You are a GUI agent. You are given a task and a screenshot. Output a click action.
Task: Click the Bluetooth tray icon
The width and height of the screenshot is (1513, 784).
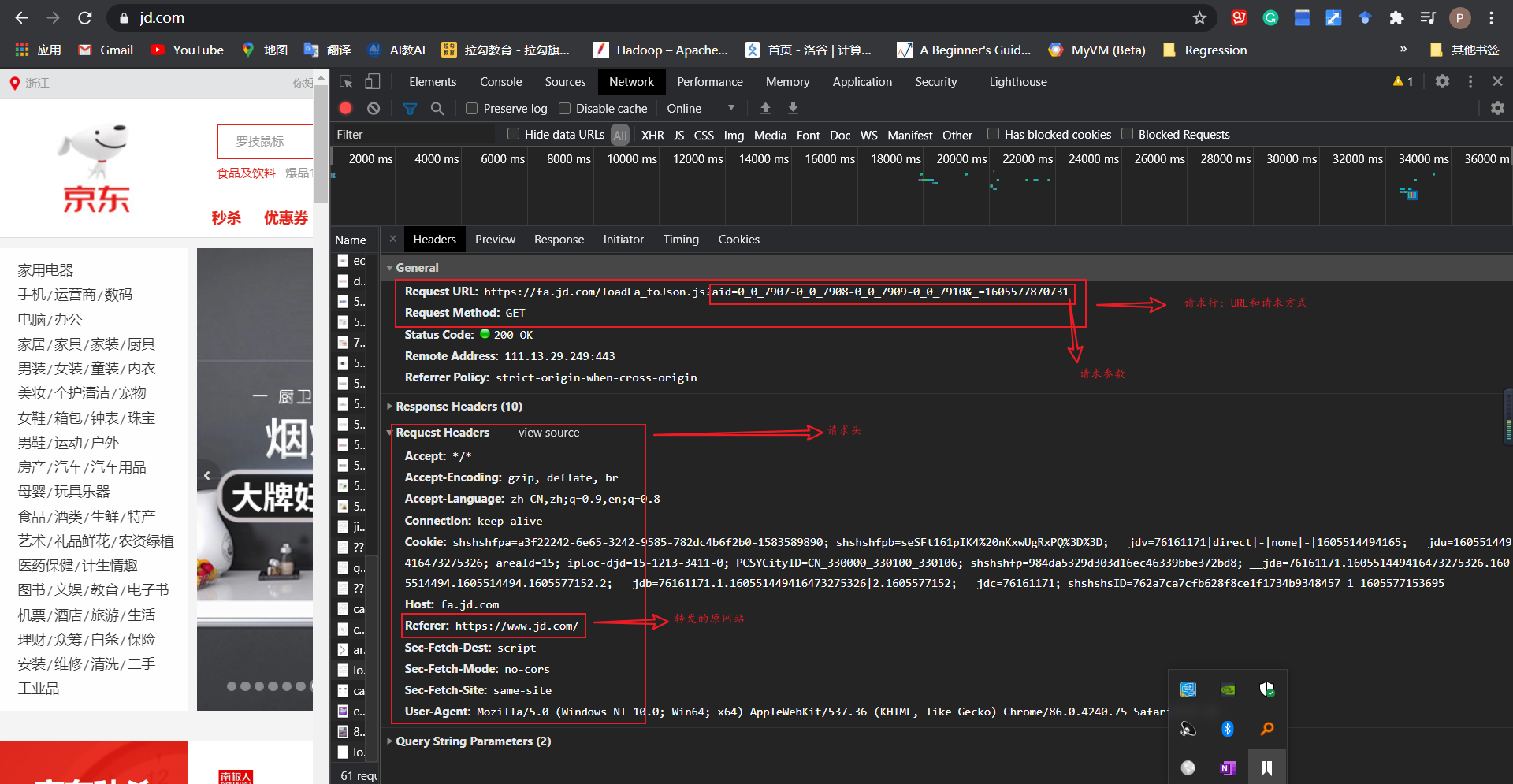tap(1227, 729)
